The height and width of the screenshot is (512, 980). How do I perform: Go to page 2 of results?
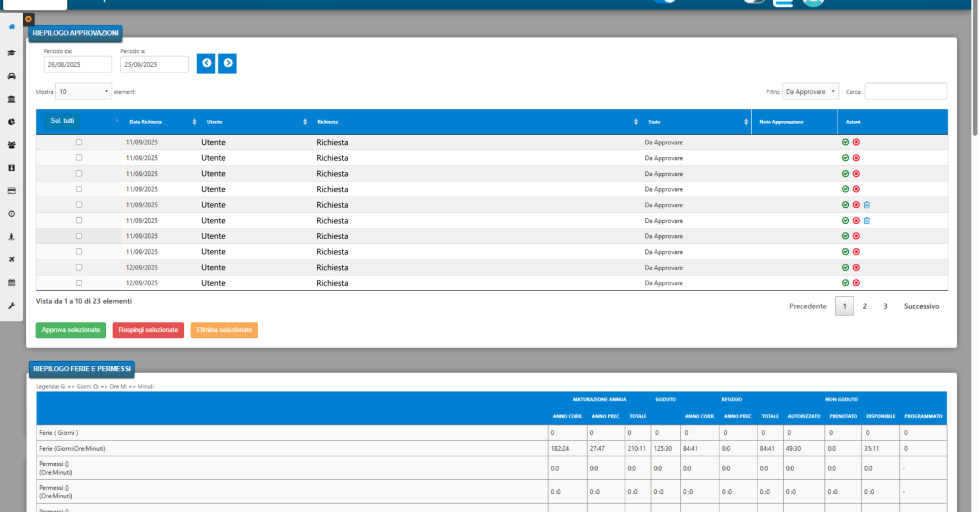click(865, 306)
